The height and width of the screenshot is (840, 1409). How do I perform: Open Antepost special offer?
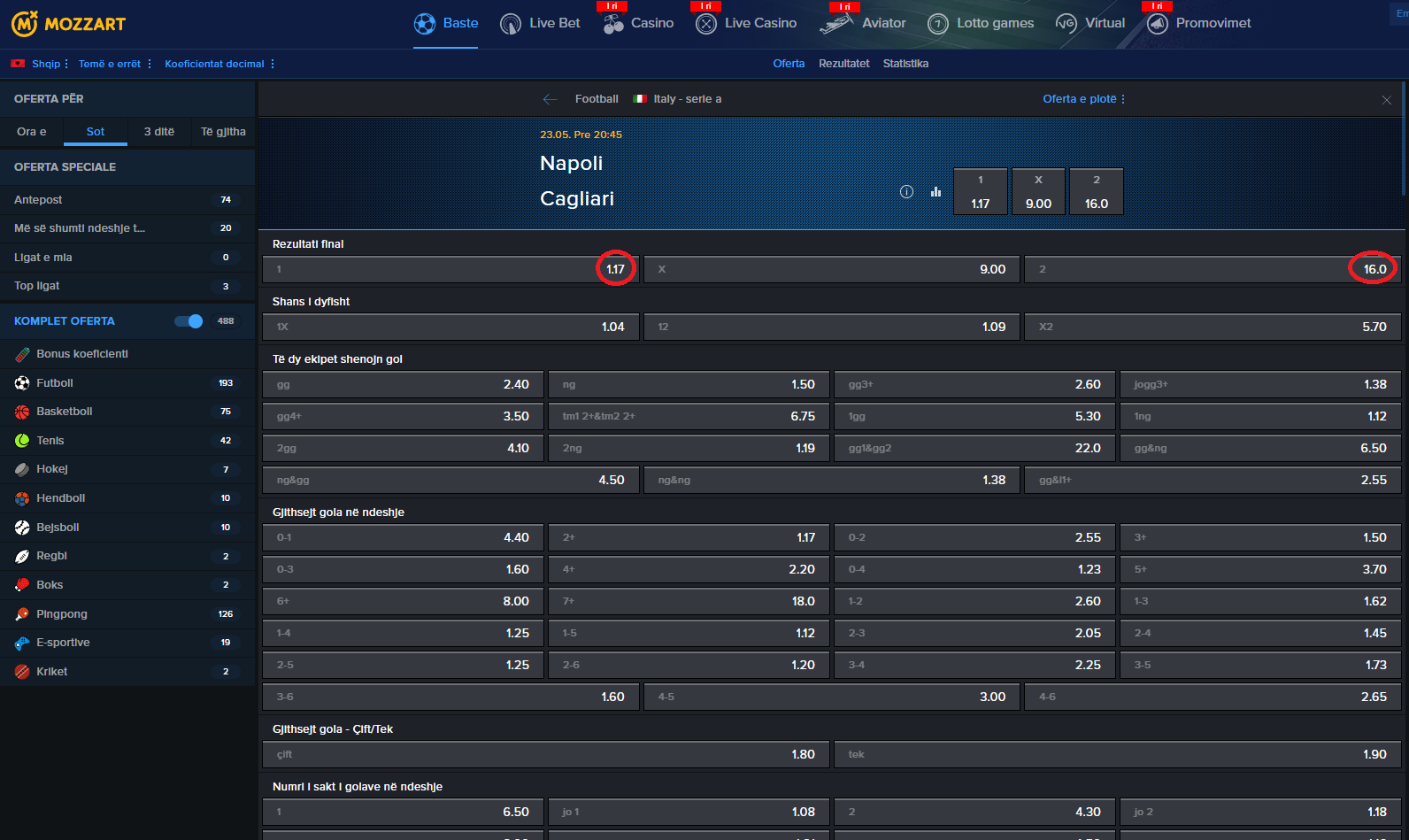tap(38, 200)
